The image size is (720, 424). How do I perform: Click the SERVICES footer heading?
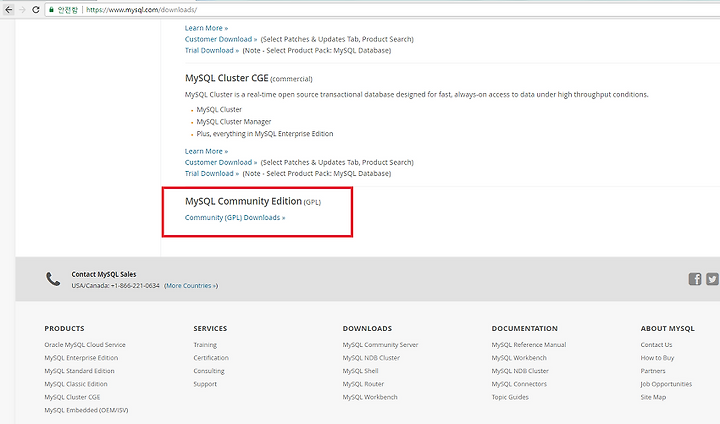[210, 328]
